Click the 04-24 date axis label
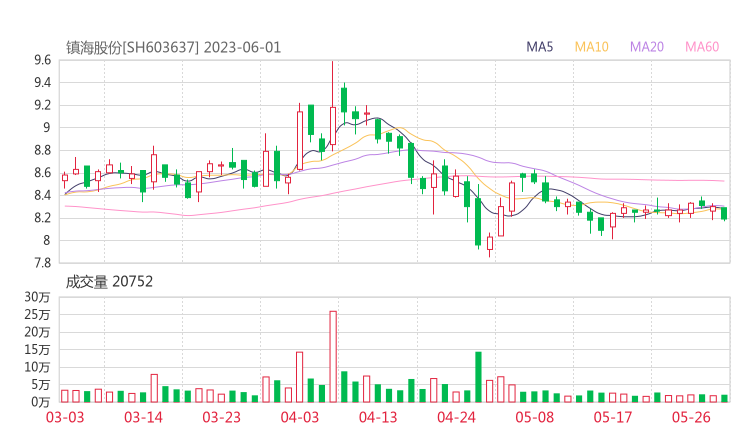Viewport: 740px width, 440px height. pos(456,417)
